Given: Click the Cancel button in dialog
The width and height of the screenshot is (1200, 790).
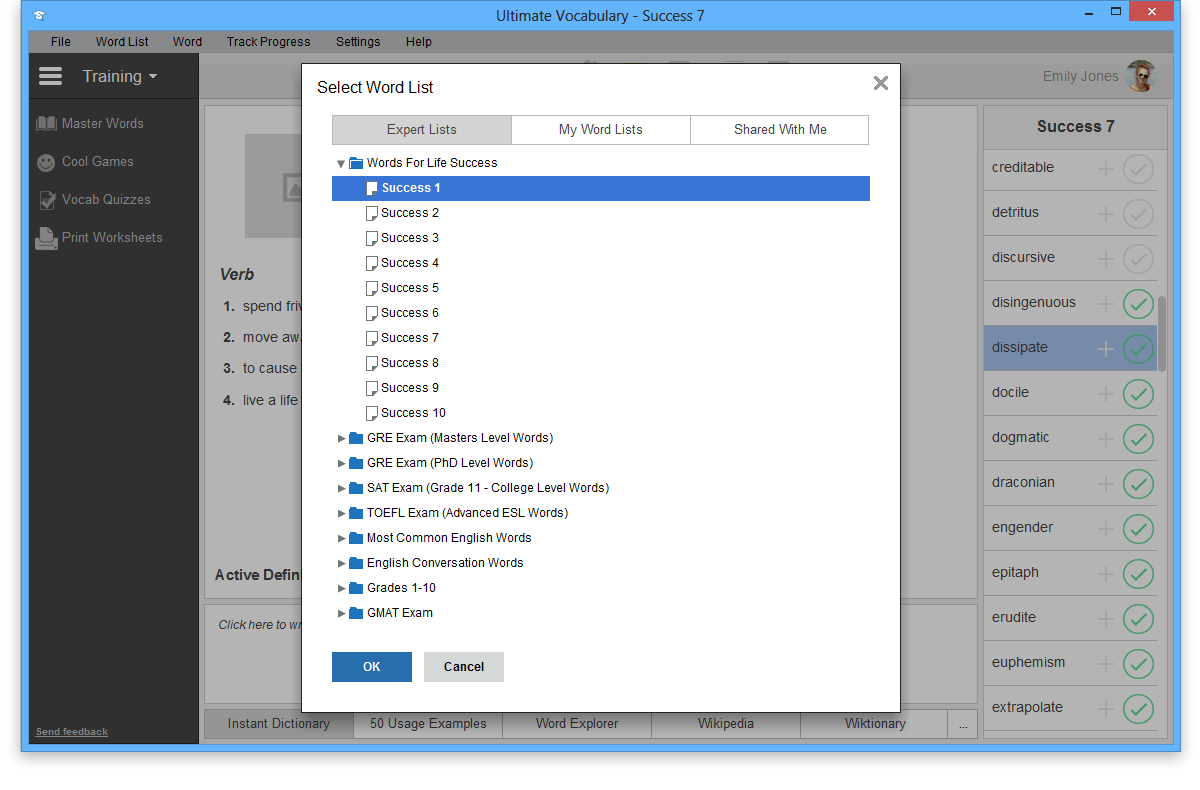Looking at the screenshot, I should [464, 667].
